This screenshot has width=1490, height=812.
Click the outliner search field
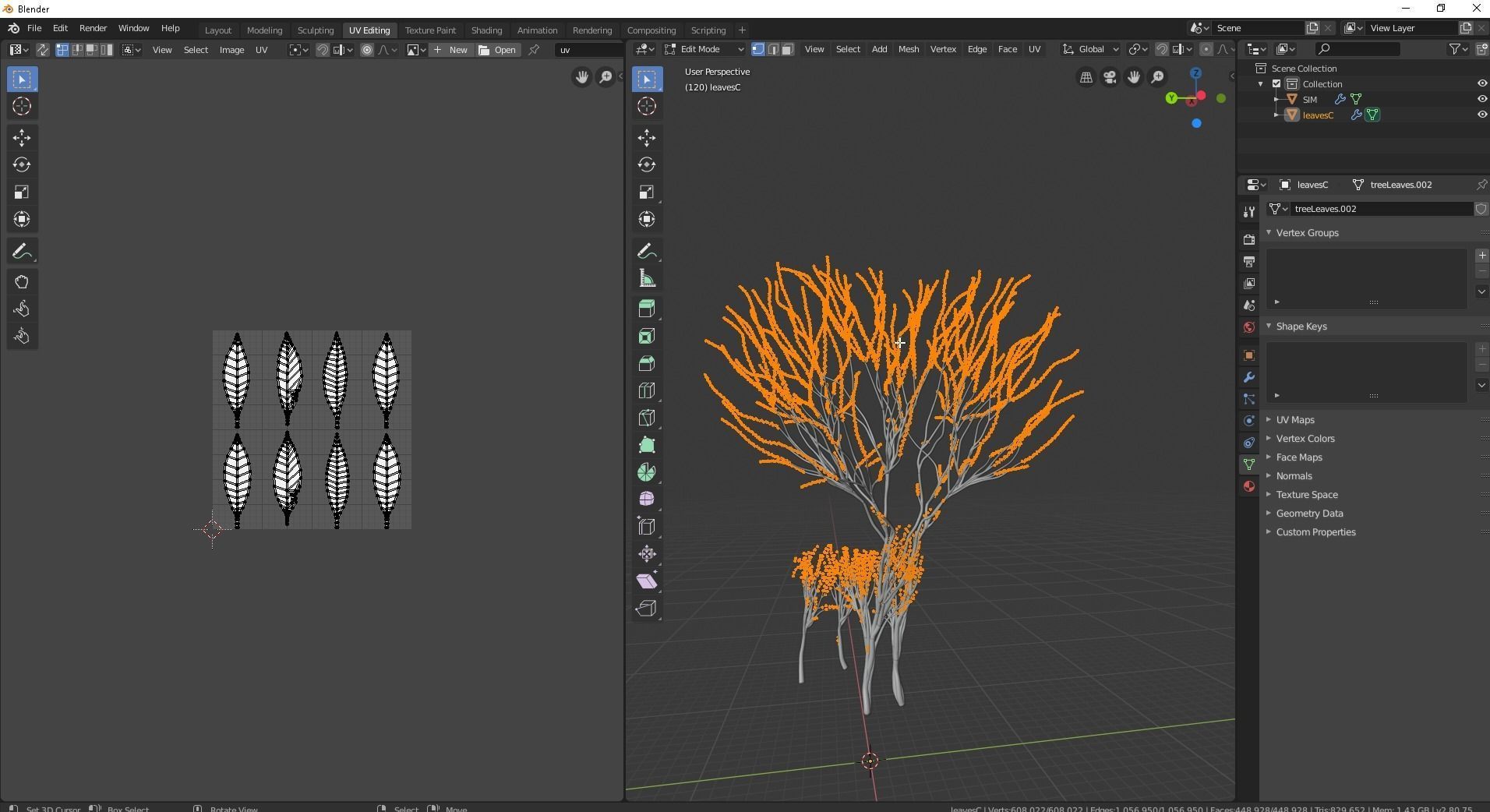1357,49
